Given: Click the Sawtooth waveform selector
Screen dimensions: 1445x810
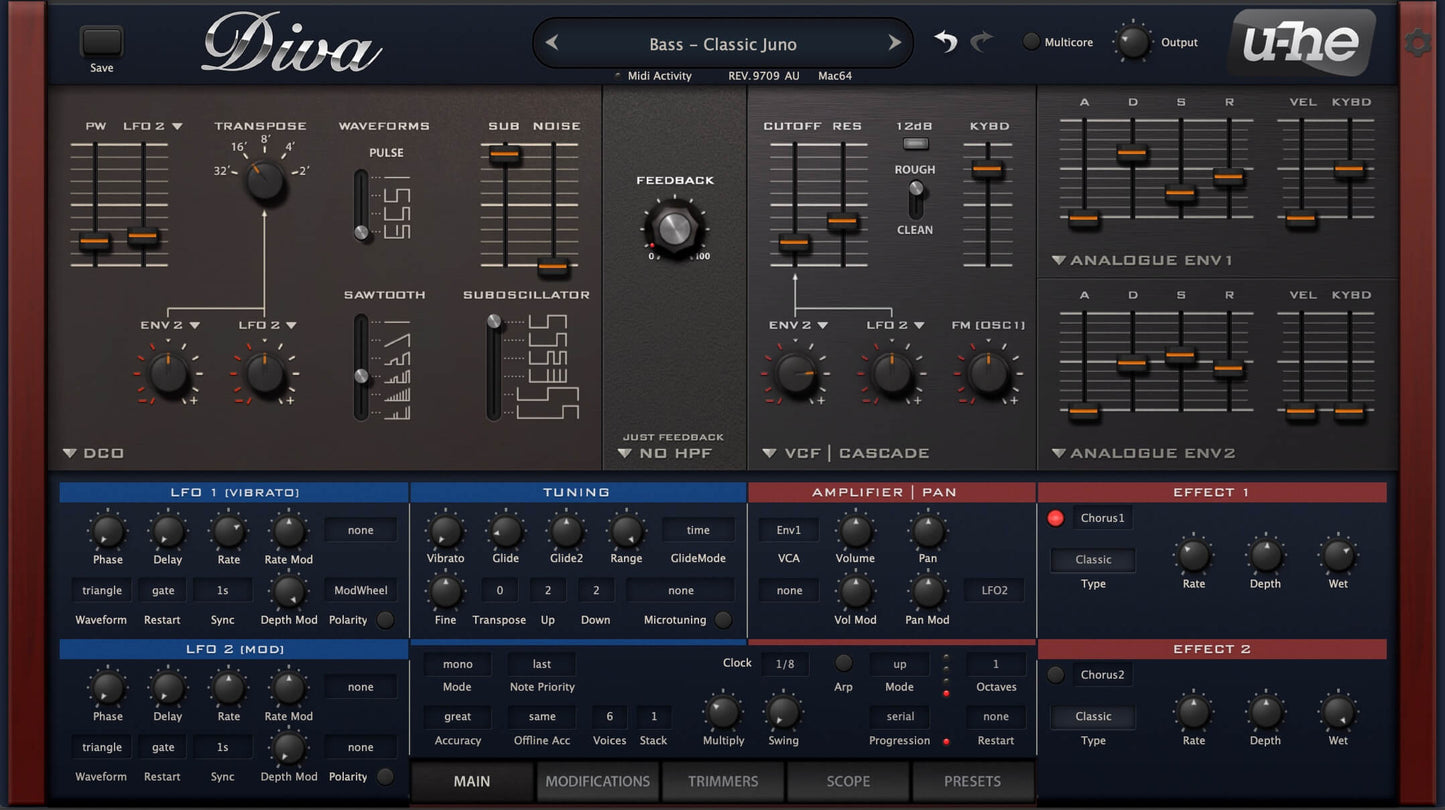Looking at the screenshot, I should (362, 367).
